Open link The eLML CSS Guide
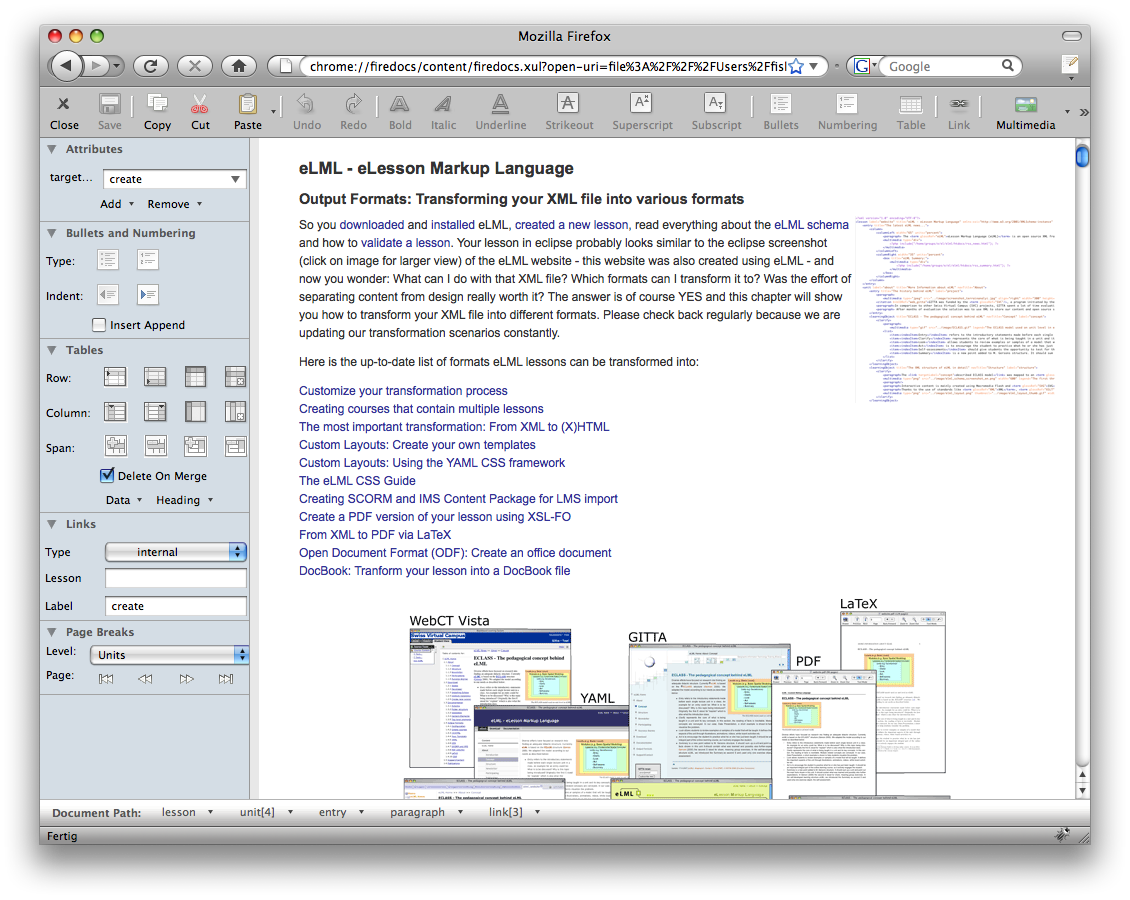This screenshot has width=1130, height=900. click(357, 481)
